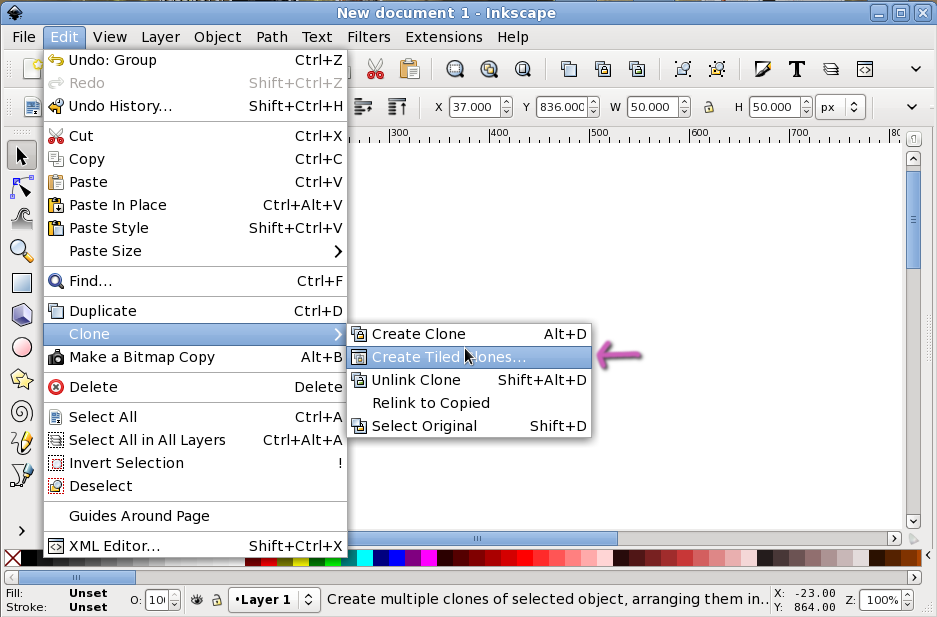Pick the magenta palette swatch
The height and width of the screenshot is (617, 937).
click(x=429, y=558)
